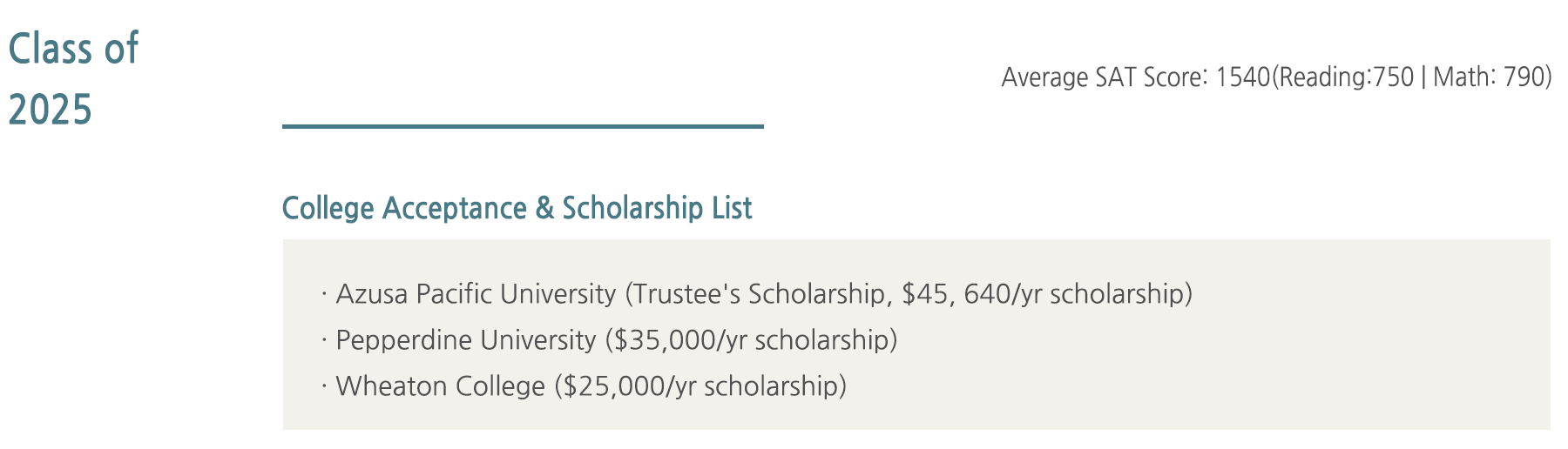Screen dimensions: 1568x449
Task: Click the pipe separator between Reading and Math
Action: click(x=1423, y=77)
